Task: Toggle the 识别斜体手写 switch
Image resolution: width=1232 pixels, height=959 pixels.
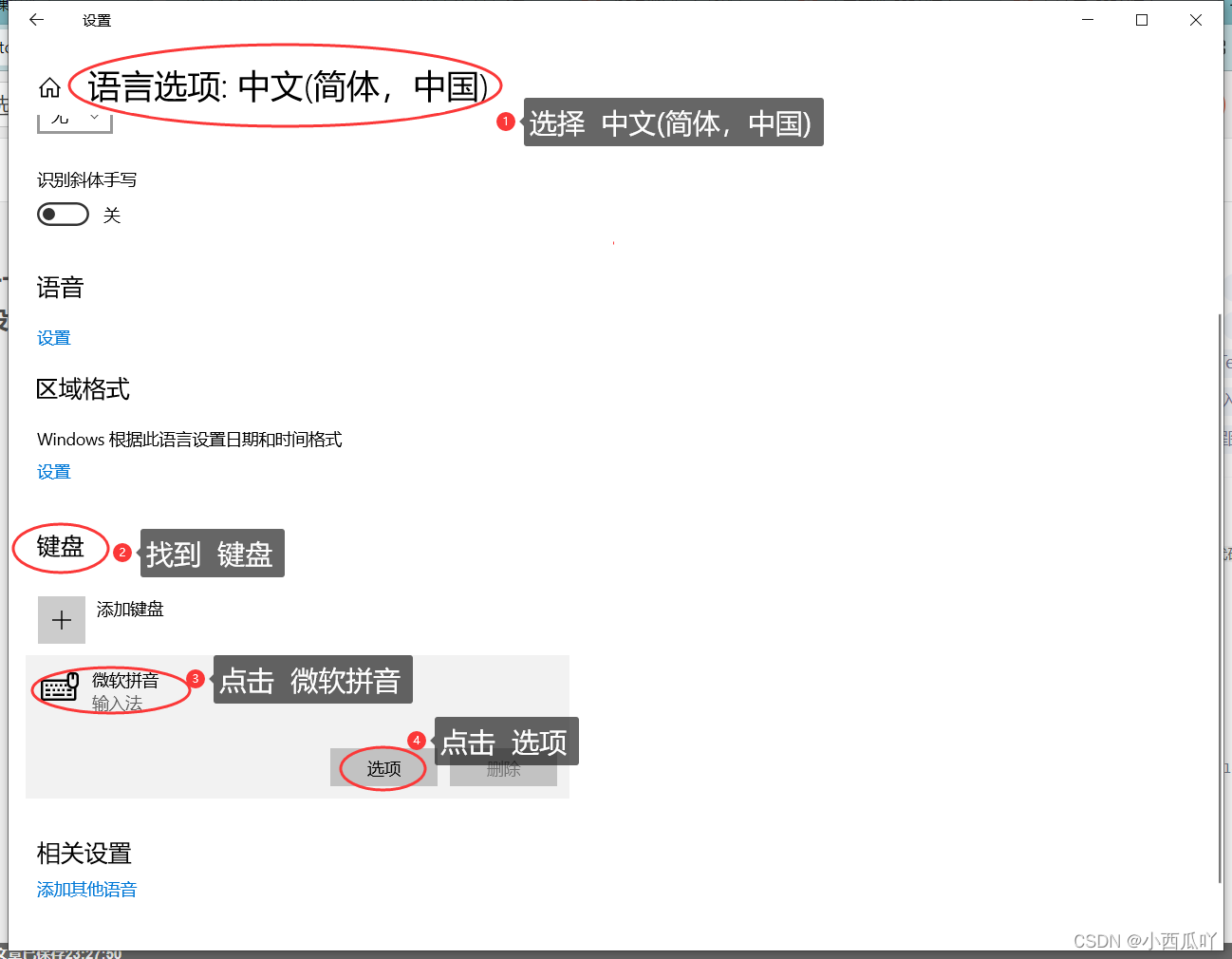Action: point(63,215)
